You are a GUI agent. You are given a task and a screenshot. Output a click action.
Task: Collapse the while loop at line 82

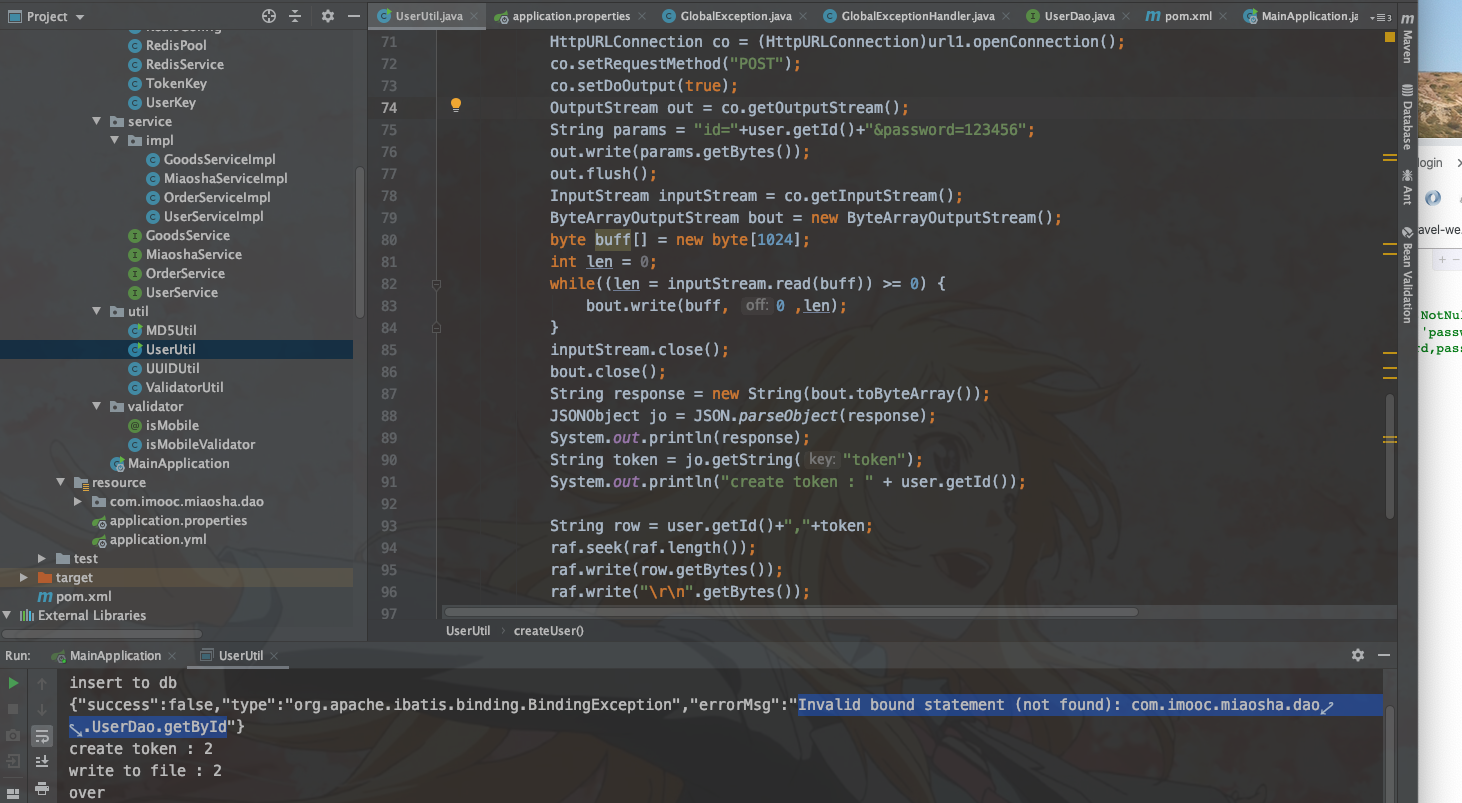tap(437, 284)
